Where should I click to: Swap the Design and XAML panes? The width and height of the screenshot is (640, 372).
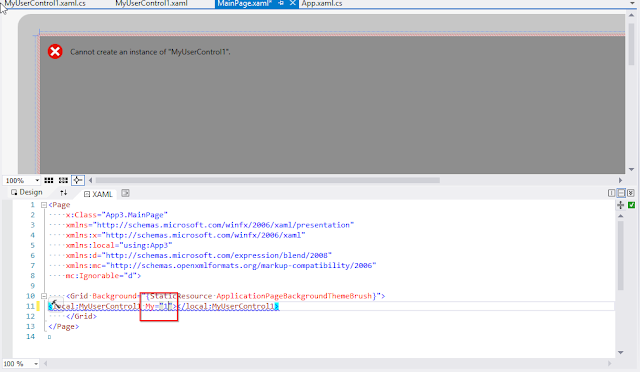point(63,193)
